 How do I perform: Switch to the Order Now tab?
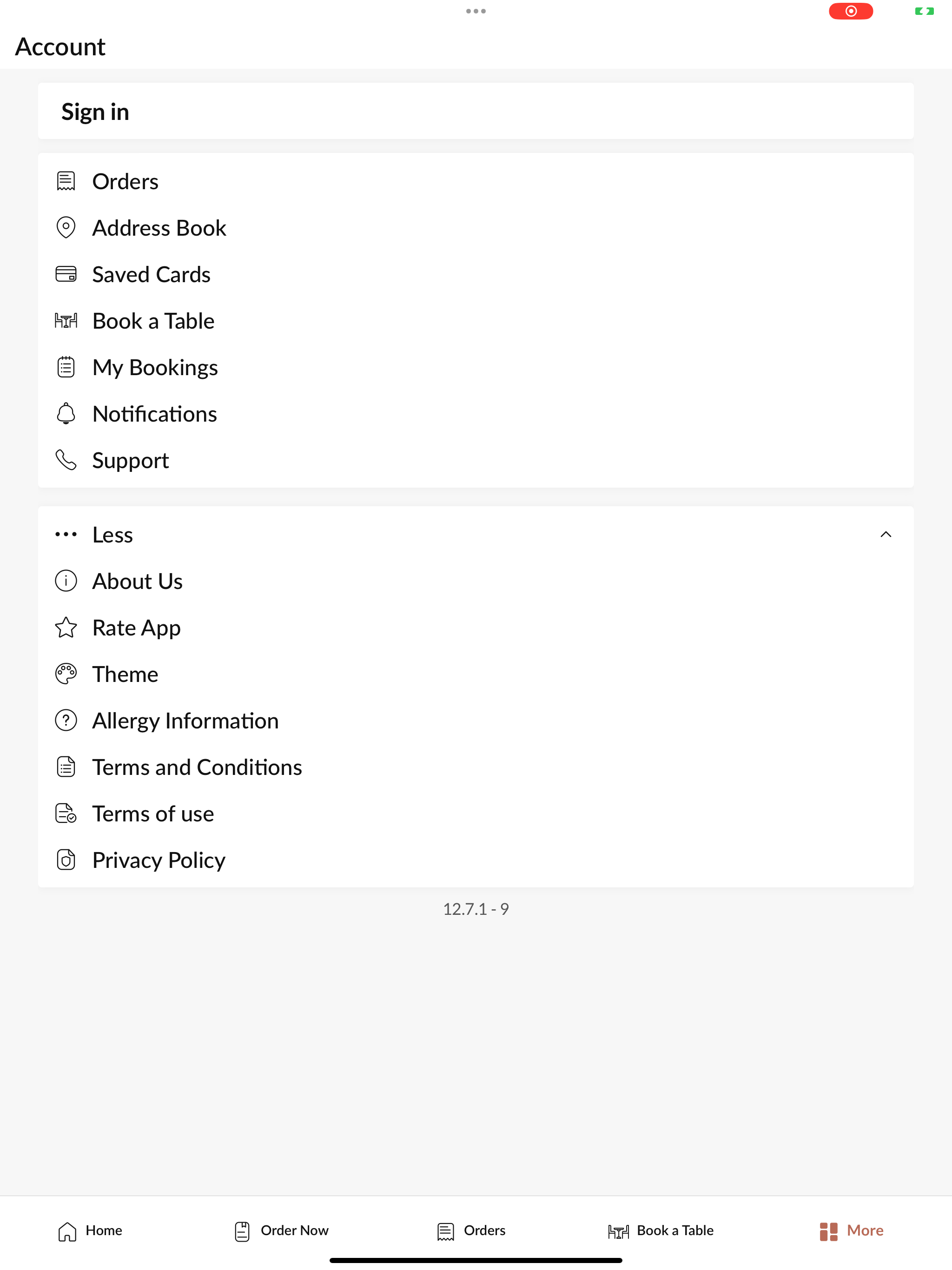281,1231
